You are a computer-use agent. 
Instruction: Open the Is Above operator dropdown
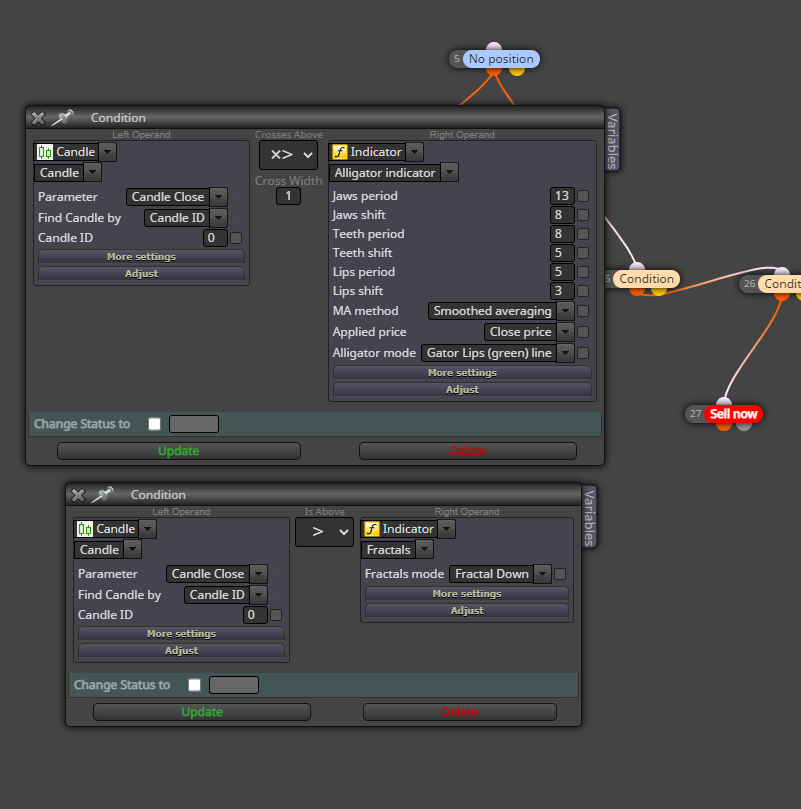(x=324, y=532)
